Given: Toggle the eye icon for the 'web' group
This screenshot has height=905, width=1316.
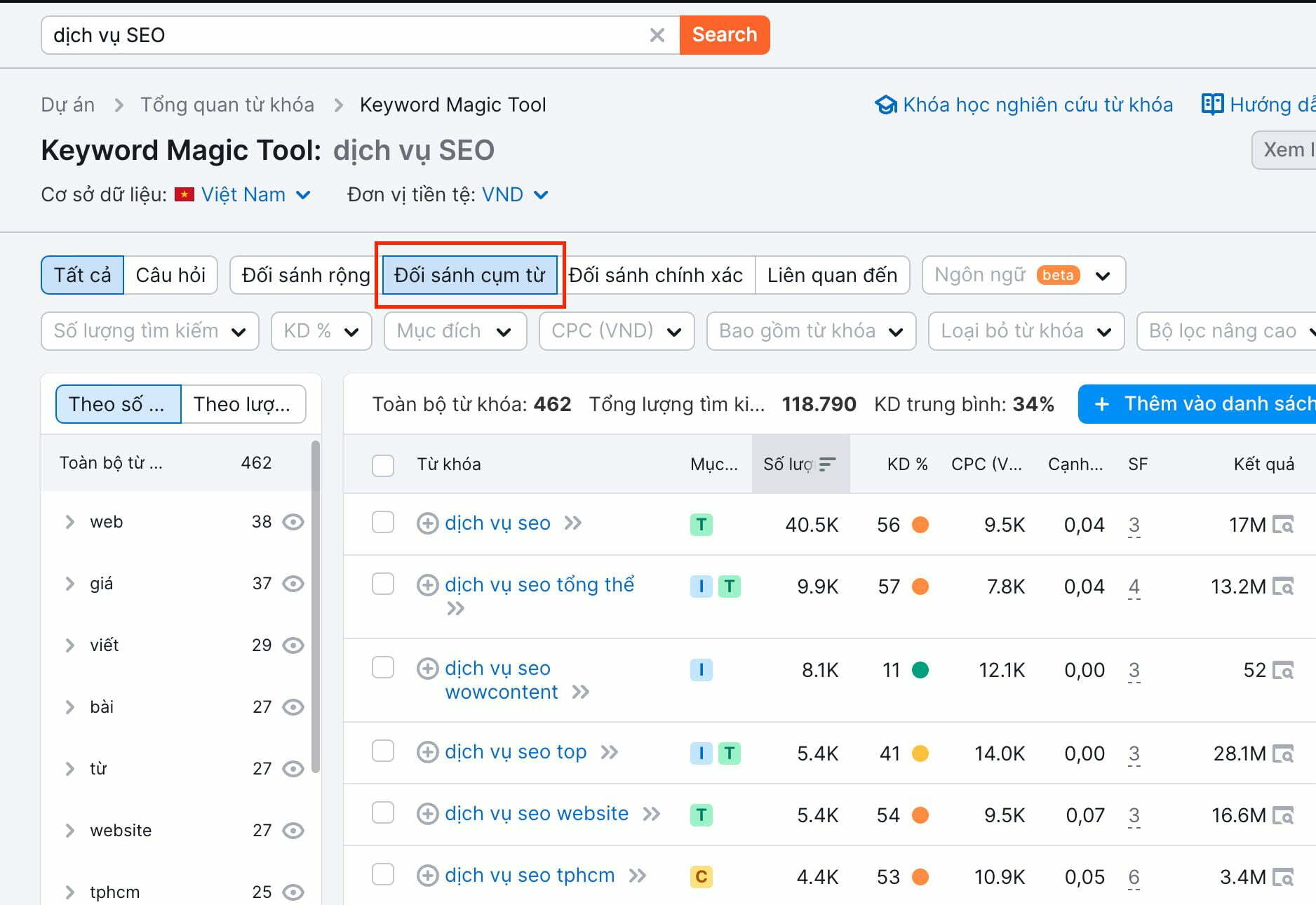Looking at the screenshot, I should tap(293, 522).
